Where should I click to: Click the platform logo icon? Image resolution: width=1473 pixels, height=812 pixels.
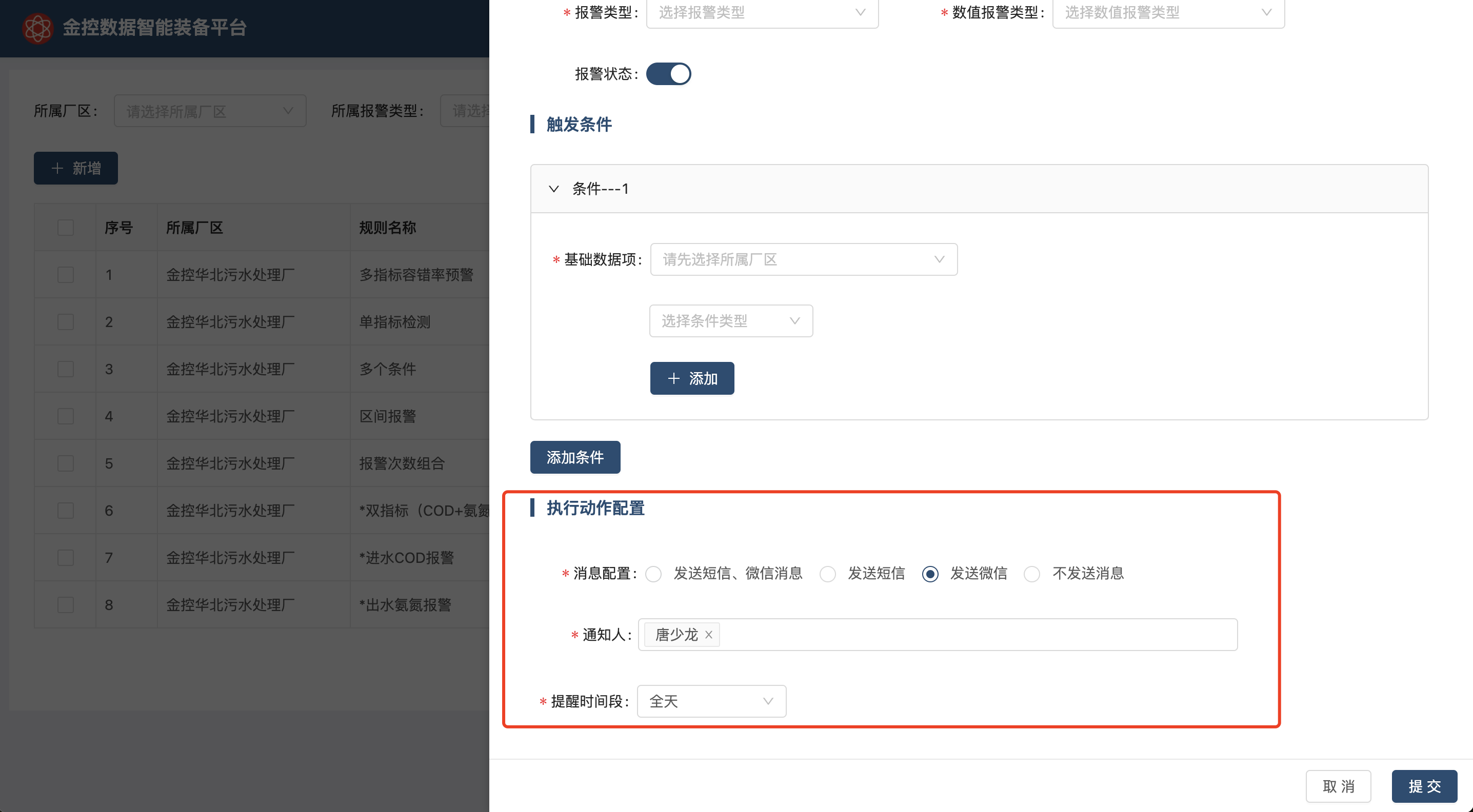[38, 28]
